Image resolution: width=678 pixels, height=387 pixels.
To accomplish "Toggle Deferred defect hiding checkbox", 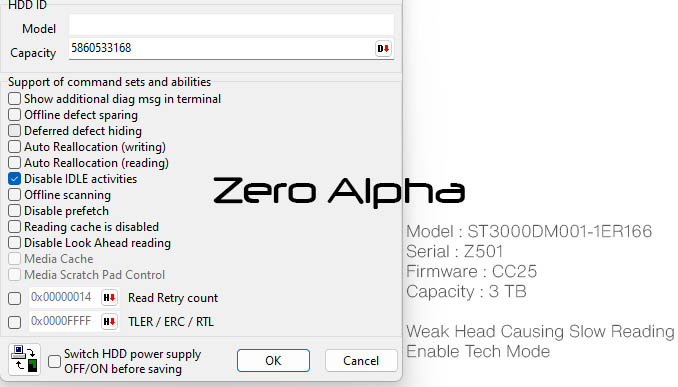I will pos(14,131).
